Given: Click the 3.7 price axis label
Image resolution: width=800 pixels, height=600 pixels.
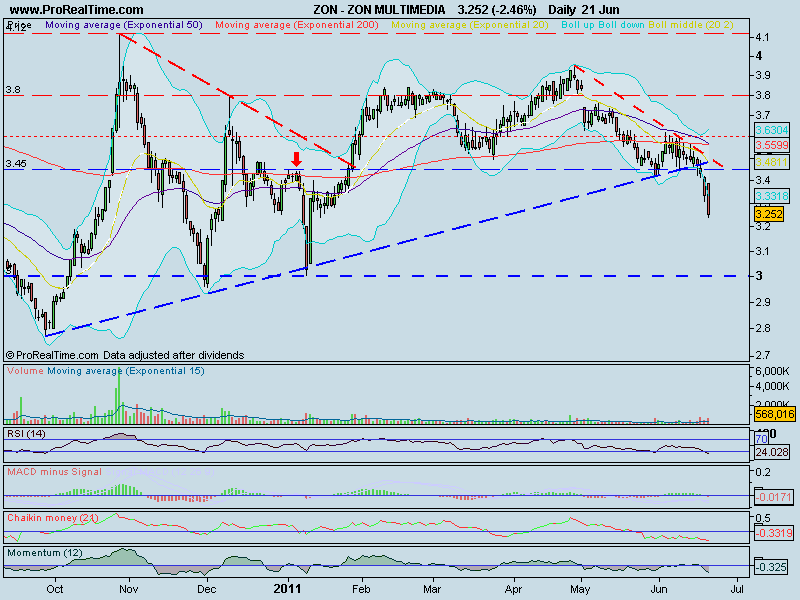Looking at the screenshot, I should click(764, 115).
